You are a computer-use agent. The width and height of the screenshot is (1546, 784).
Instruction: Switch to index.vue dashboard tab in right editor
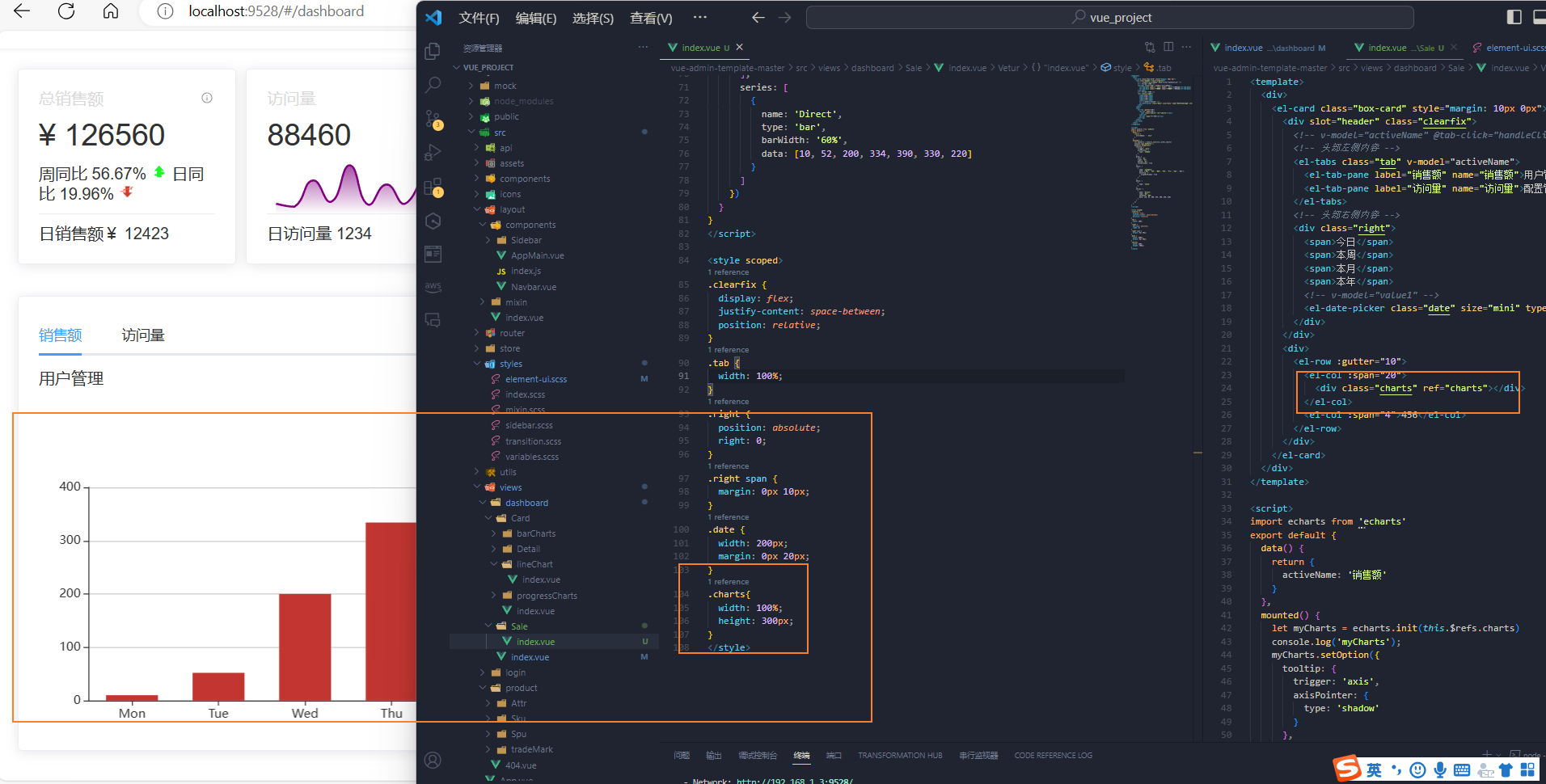pyautogui.click(x=1268, y=48)
